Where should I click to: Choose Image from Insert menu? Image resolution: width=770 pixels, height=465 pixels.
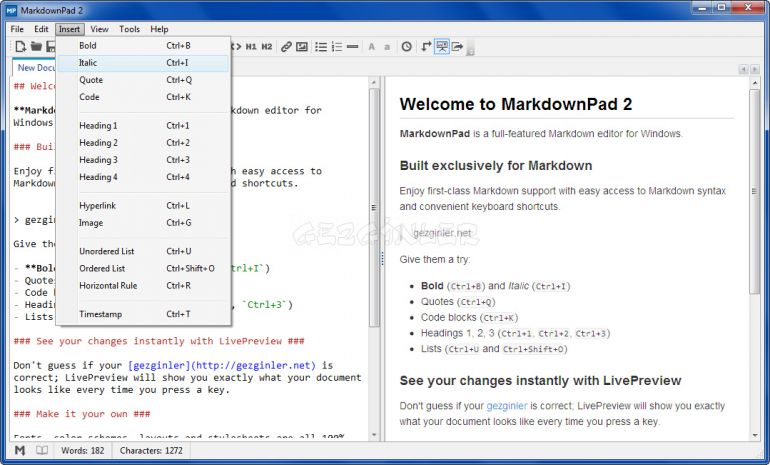(143, 223)
